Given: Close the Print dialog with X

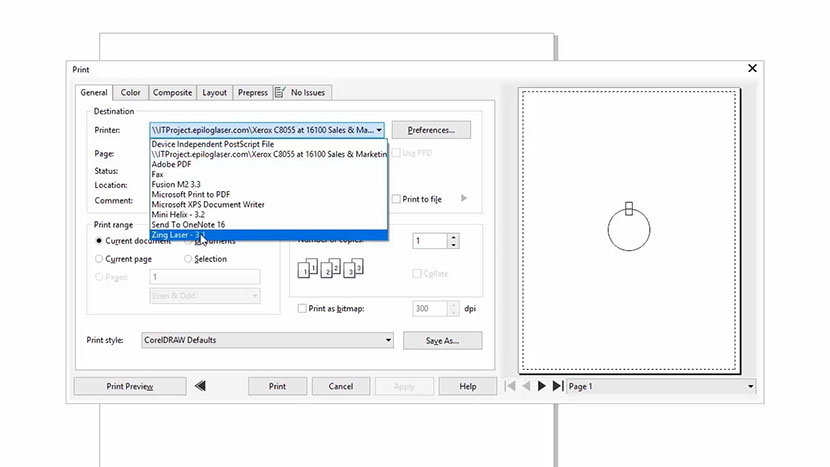Looking at the screenshot, I should click(x=752, y=69).
